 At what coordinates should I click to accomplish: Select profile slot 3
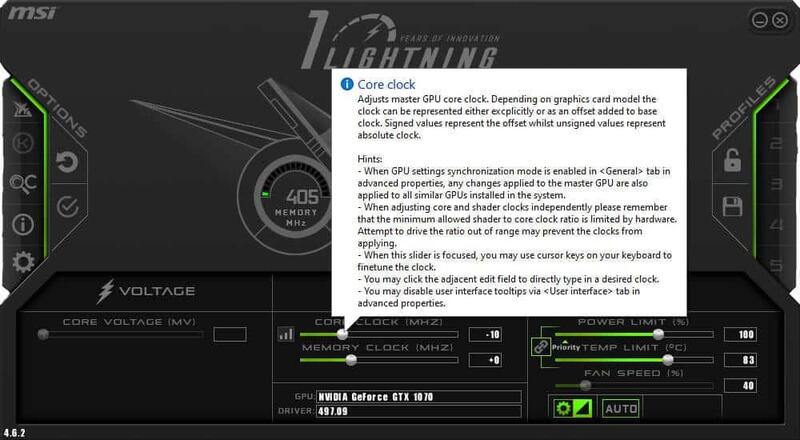pyautogui.click(x=776, y=184)
